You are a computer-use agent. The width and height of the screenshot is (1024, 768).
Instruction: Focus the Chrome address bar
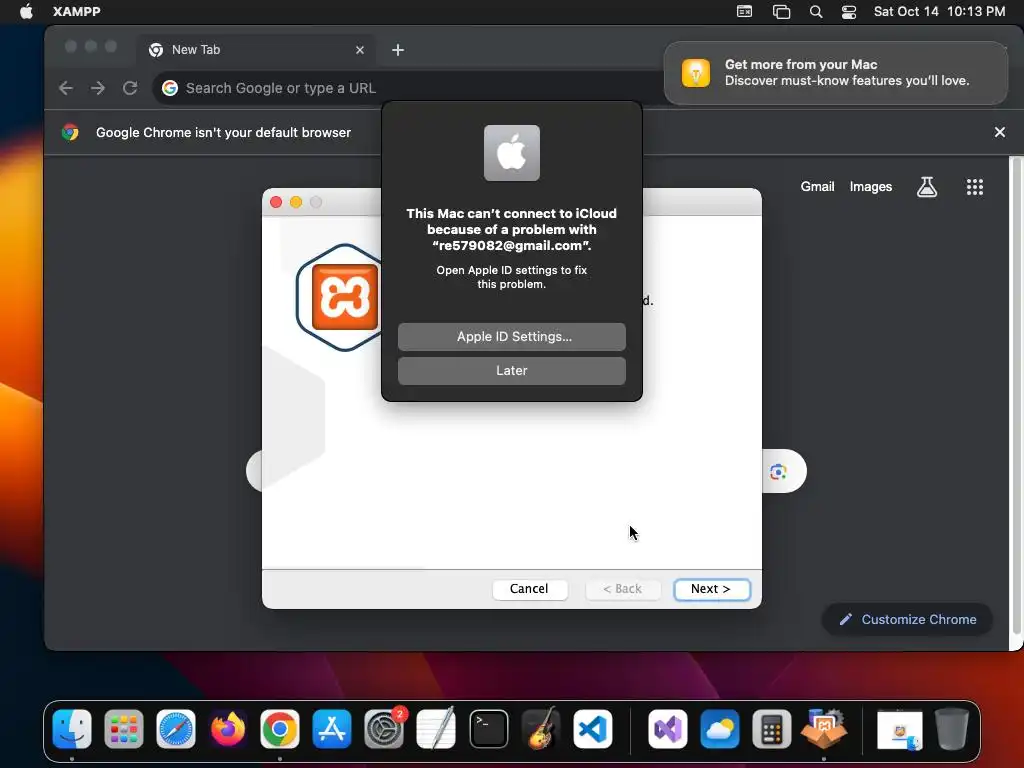point(408,88)
